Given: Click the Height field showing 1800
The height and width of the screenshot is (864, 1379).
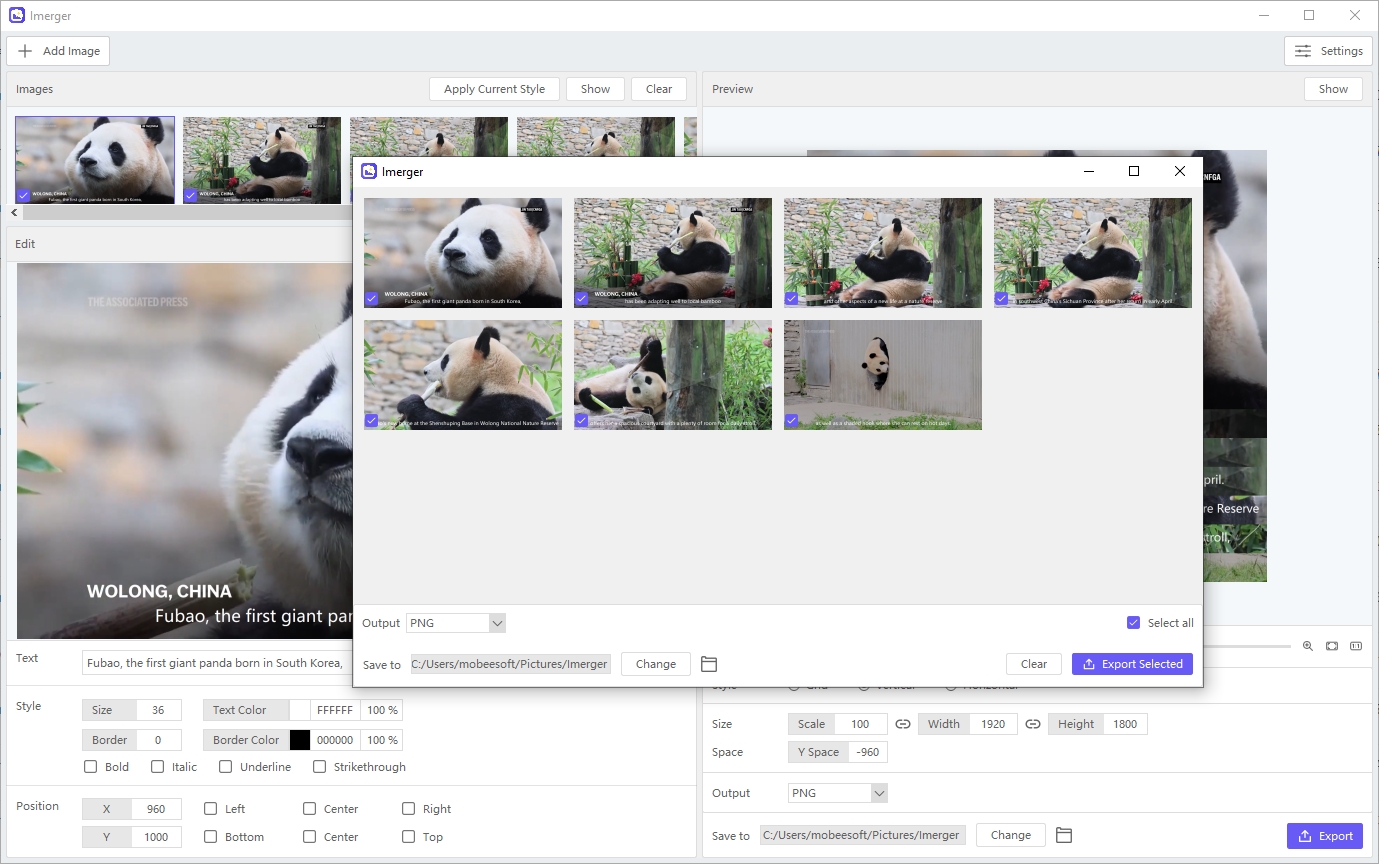Looking at the screenshot, I should (x=1125, y=724).
